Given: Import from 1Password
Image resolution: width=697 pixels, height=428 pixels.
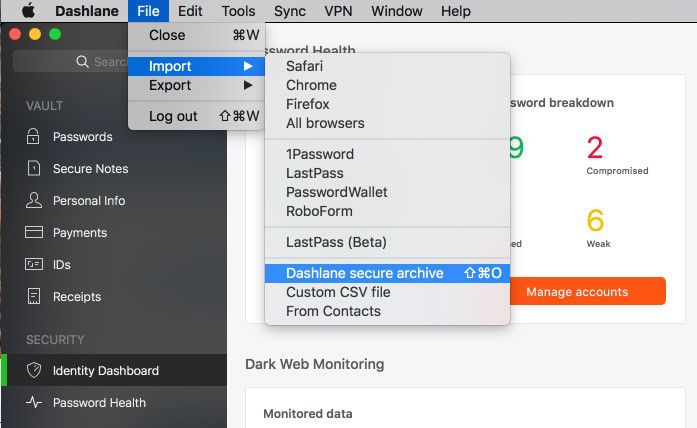Looking at the screenshot, I should tap(387, 154).
